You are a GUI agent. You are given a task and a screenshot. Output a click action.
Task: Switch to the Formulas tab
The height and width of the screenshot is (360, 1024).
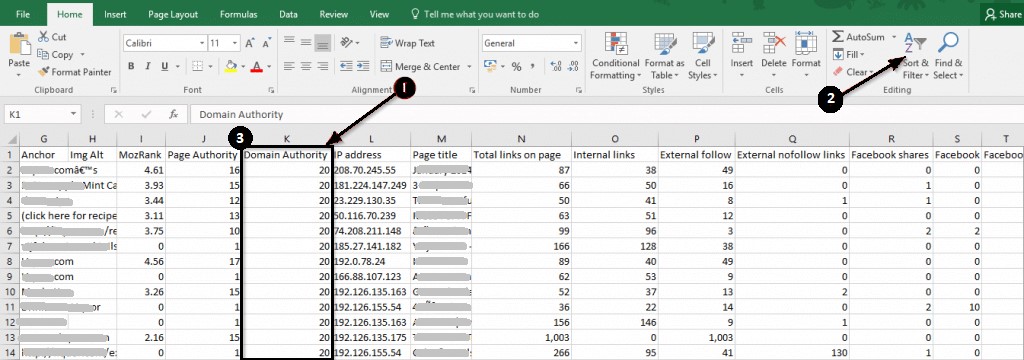click(238, 14)
